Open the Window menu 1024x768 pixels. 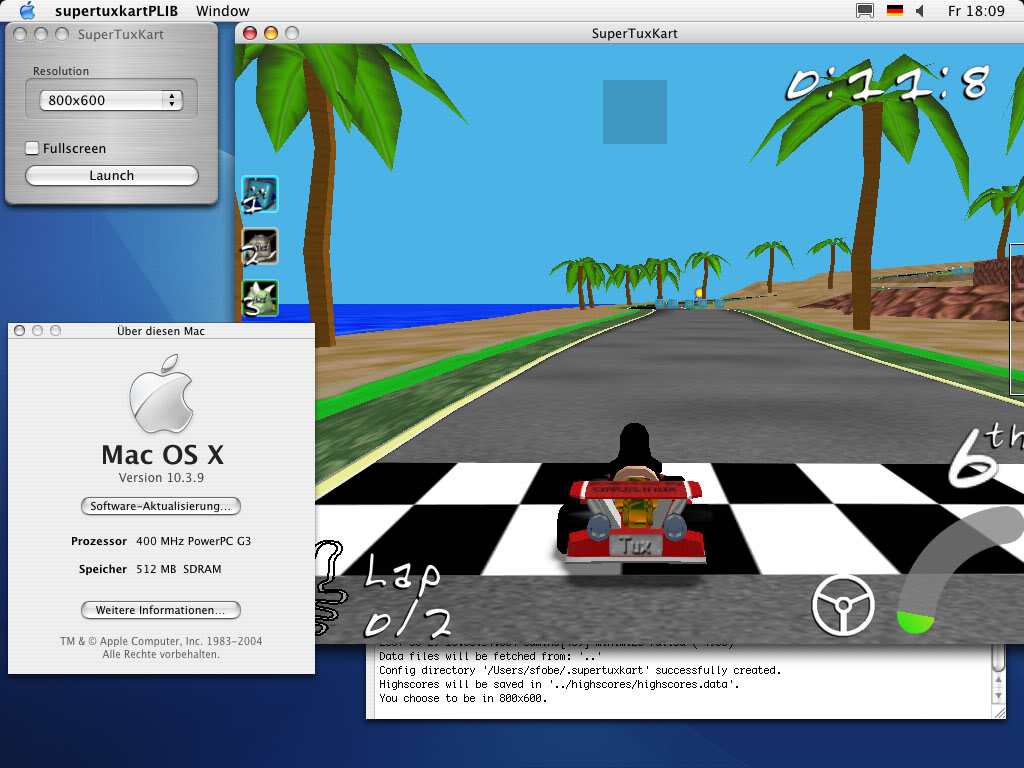click(x=222, y=11)
